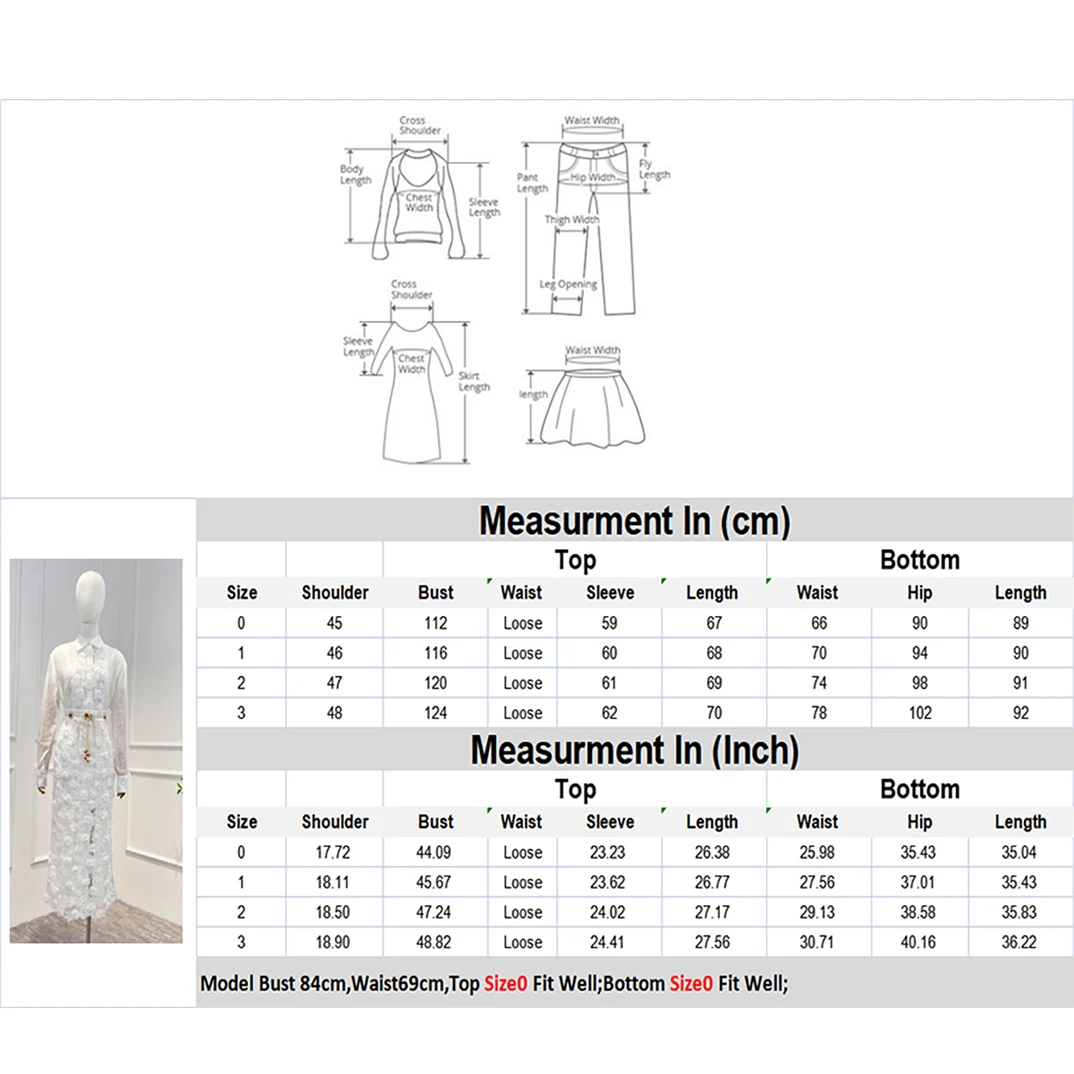Click the bust value 112 in cm table
This screenshot has width=1074, height=1074.
tap(436, 623)
